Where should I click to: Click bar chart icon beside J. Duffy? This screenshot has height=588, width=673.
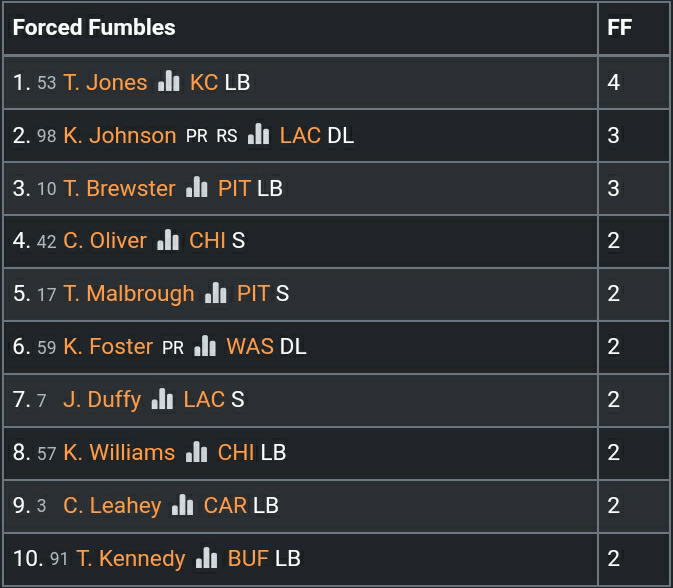click(162, 399)
